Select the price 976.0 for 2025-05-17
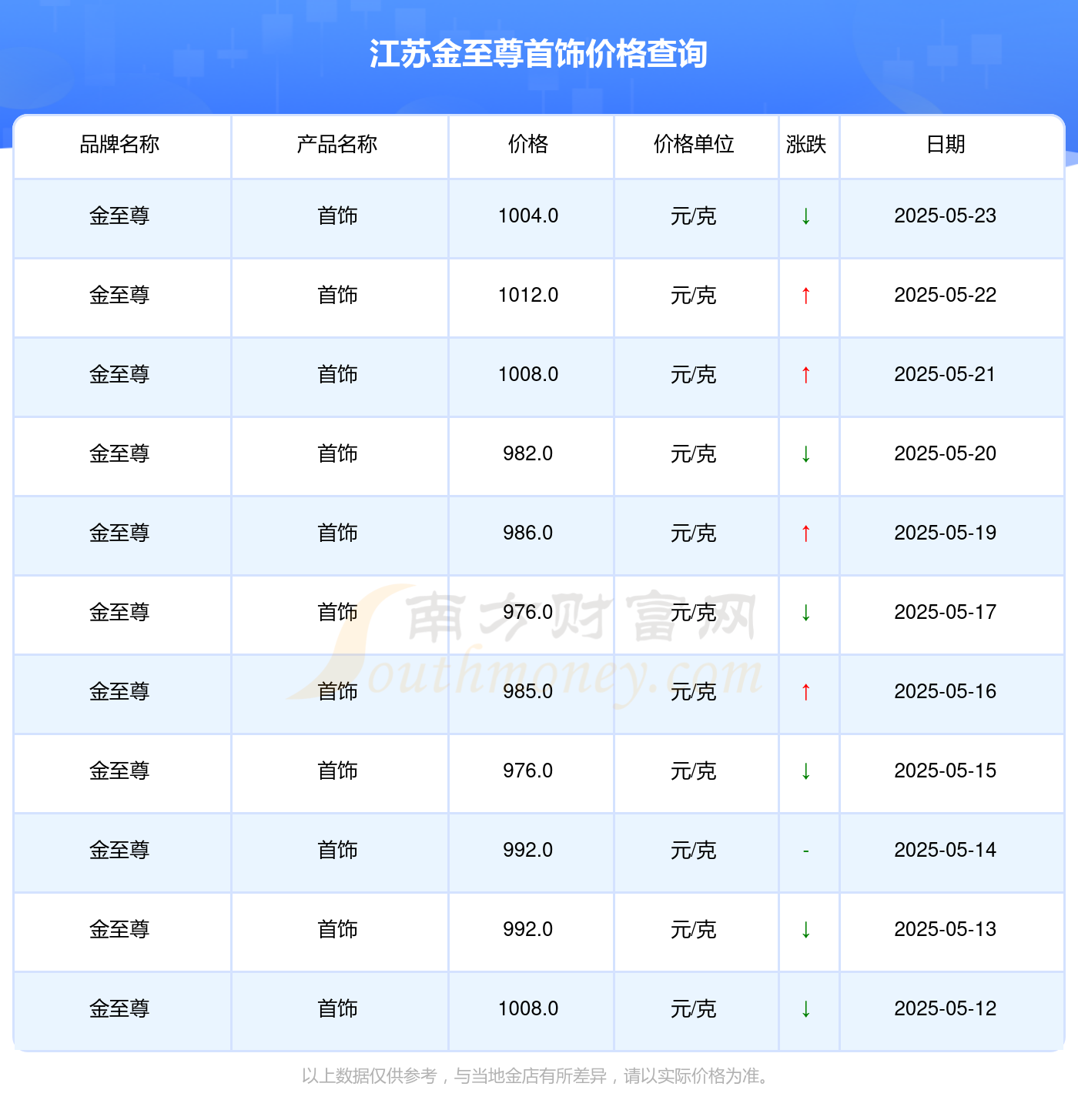 [x=528, y=613]
